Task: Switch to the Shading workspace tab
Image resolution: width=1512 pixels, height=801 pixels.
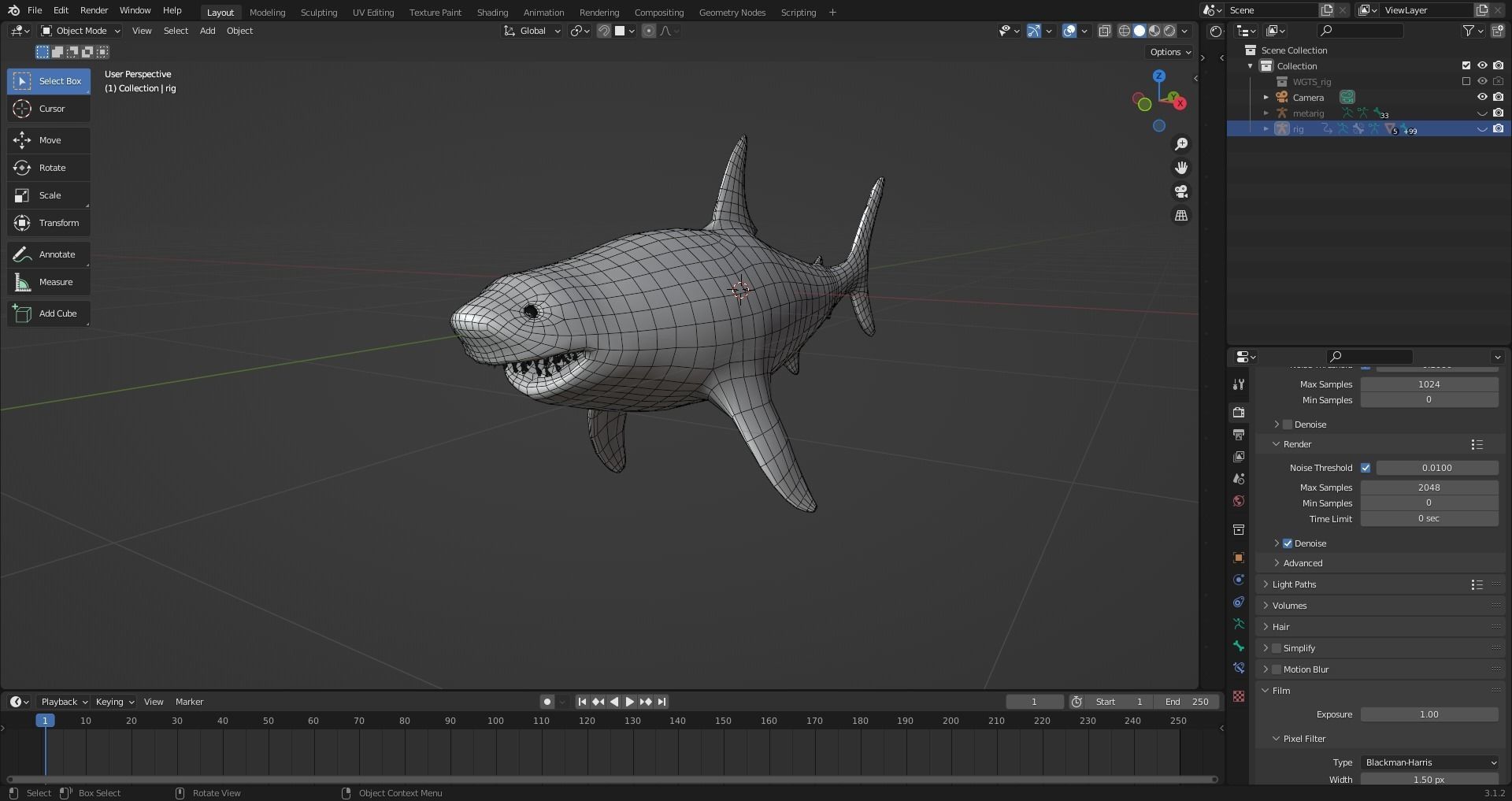Action: 492,12
